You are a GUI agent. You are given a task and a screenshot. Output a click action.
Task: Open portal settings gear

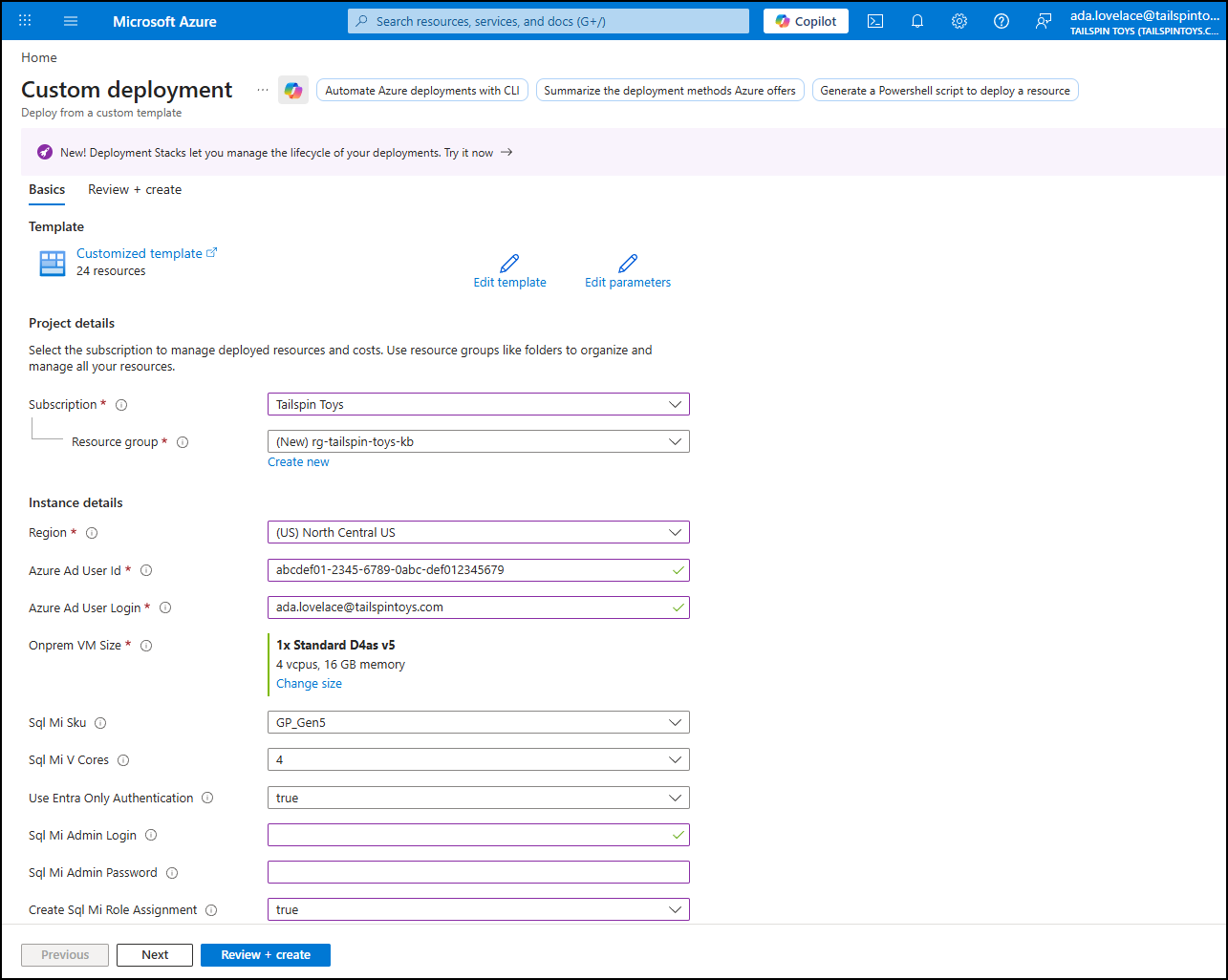click(959, 21)
